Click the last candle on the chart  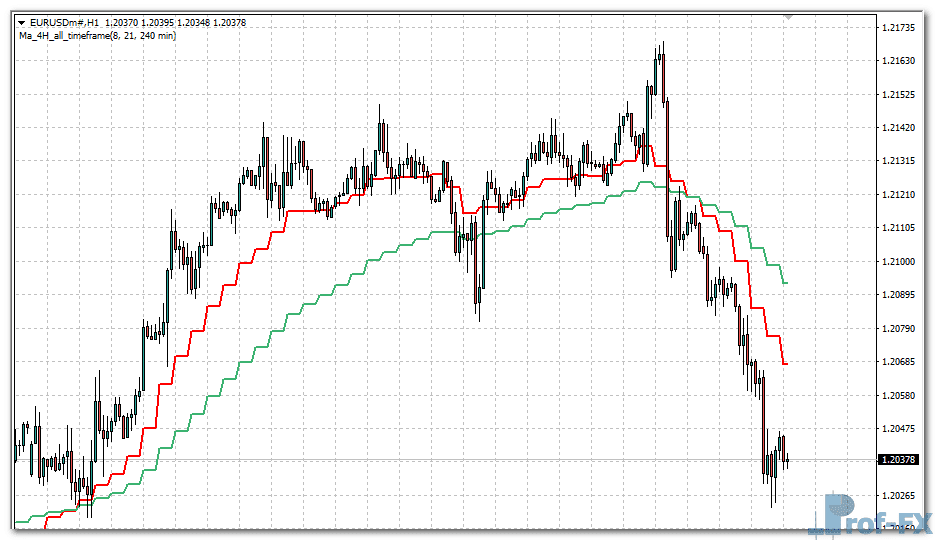pos(788,460)
